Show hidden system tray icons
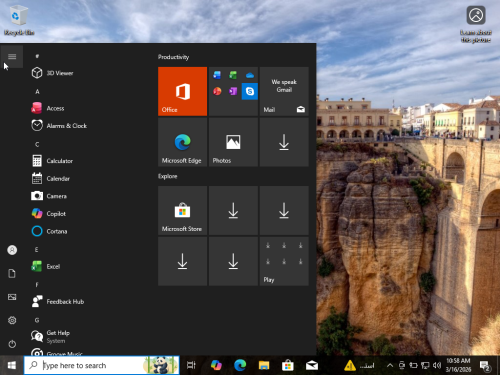 pos(390,365)
